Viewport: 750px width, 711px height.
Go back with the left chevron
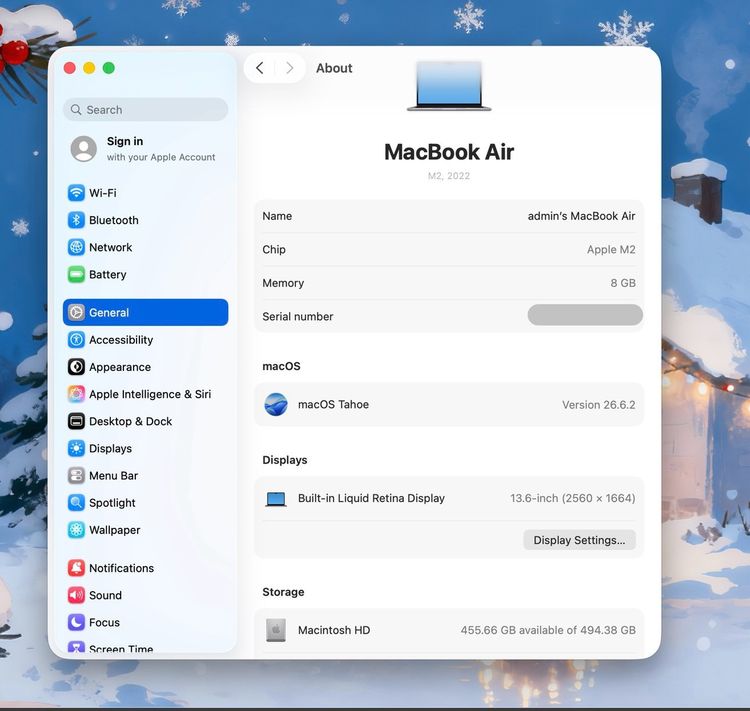point(260,68)
